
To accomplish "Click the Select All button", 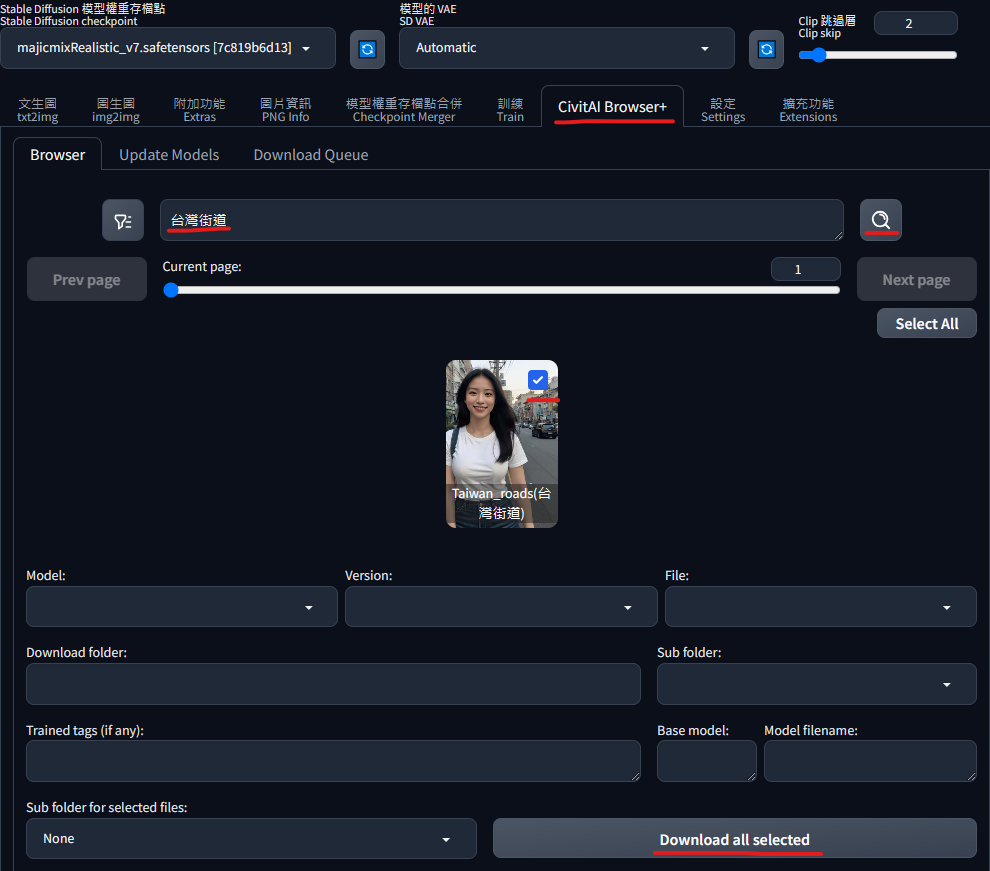I will point(926,323).
